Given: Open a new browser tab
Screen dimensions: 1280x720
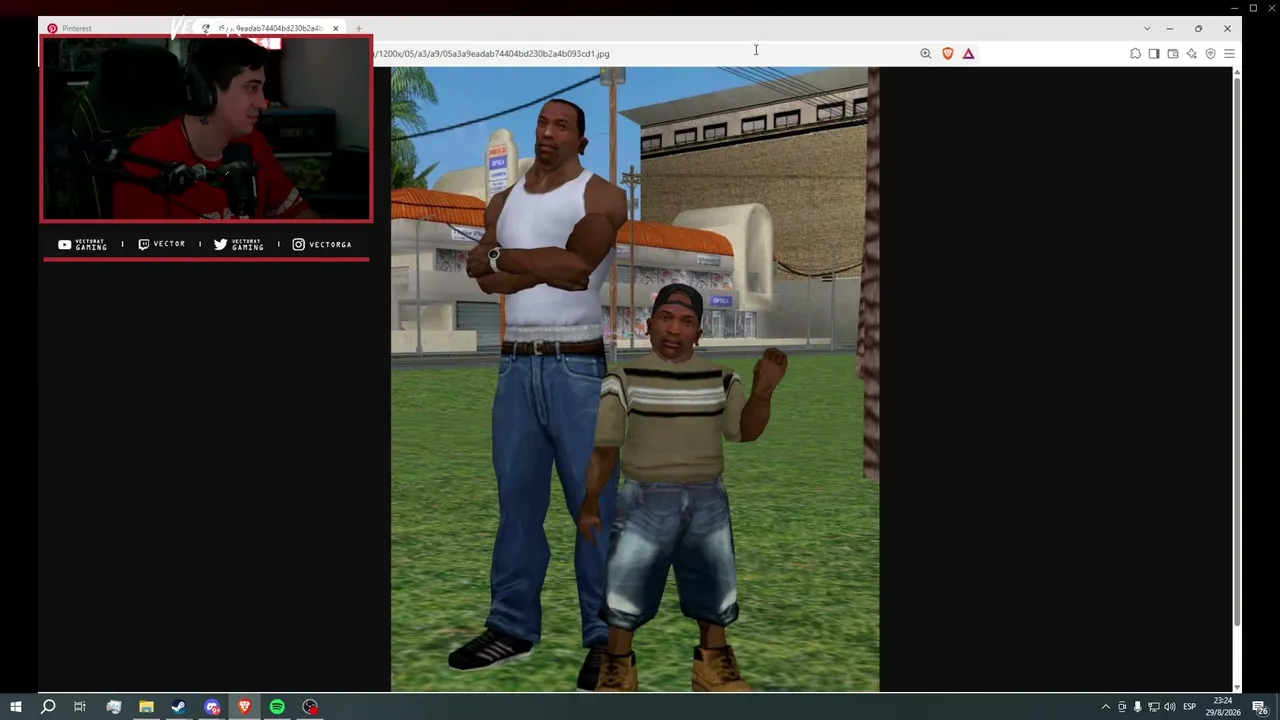Looking at the screenshot, I should (359, 28).
